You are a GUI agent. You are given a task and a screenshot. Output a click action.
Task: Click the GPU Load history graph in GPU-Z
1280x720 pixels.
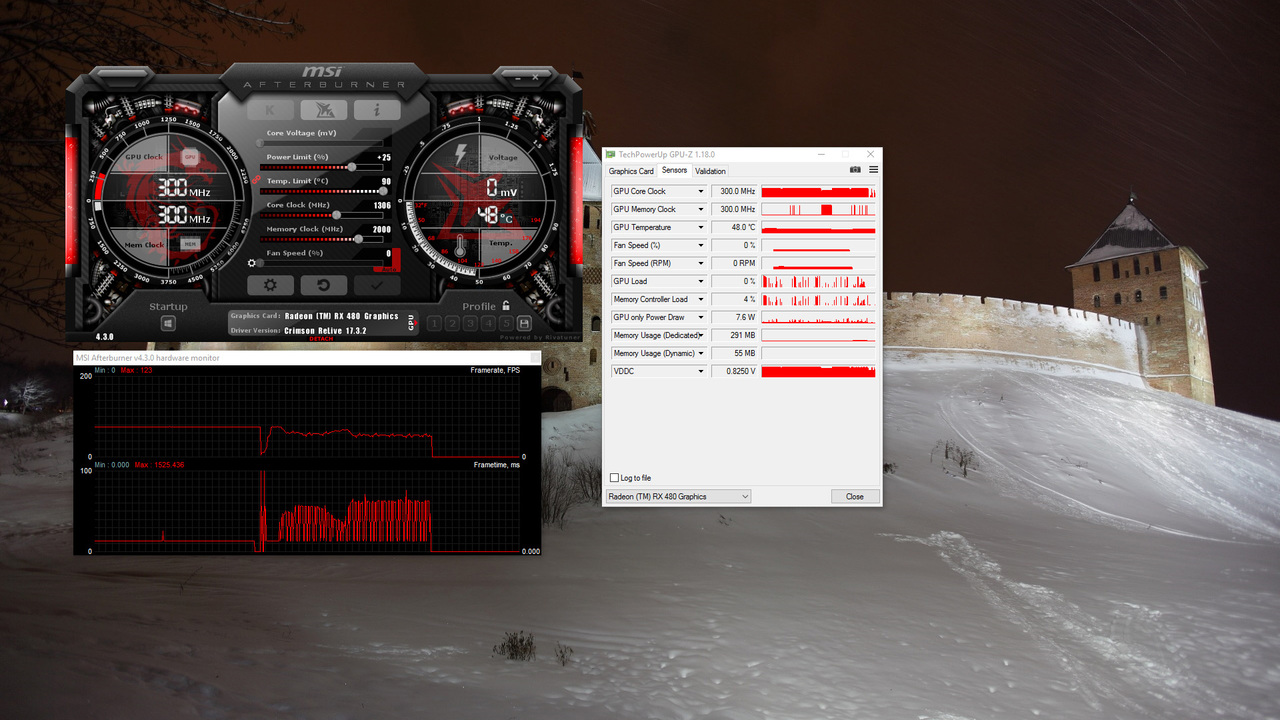point(818,281)
